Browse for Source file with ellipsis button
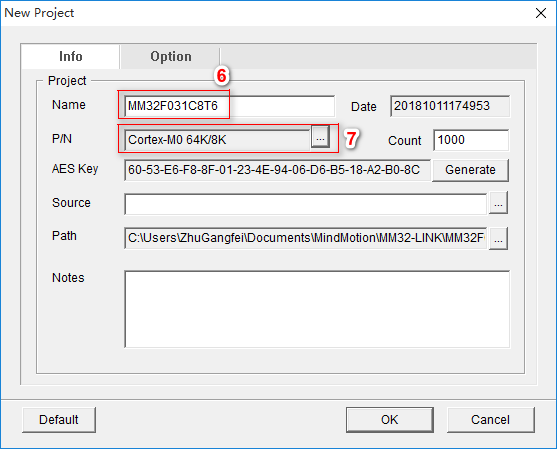The width and height of the screenshot is (557, 449). (x=498, y=202)
